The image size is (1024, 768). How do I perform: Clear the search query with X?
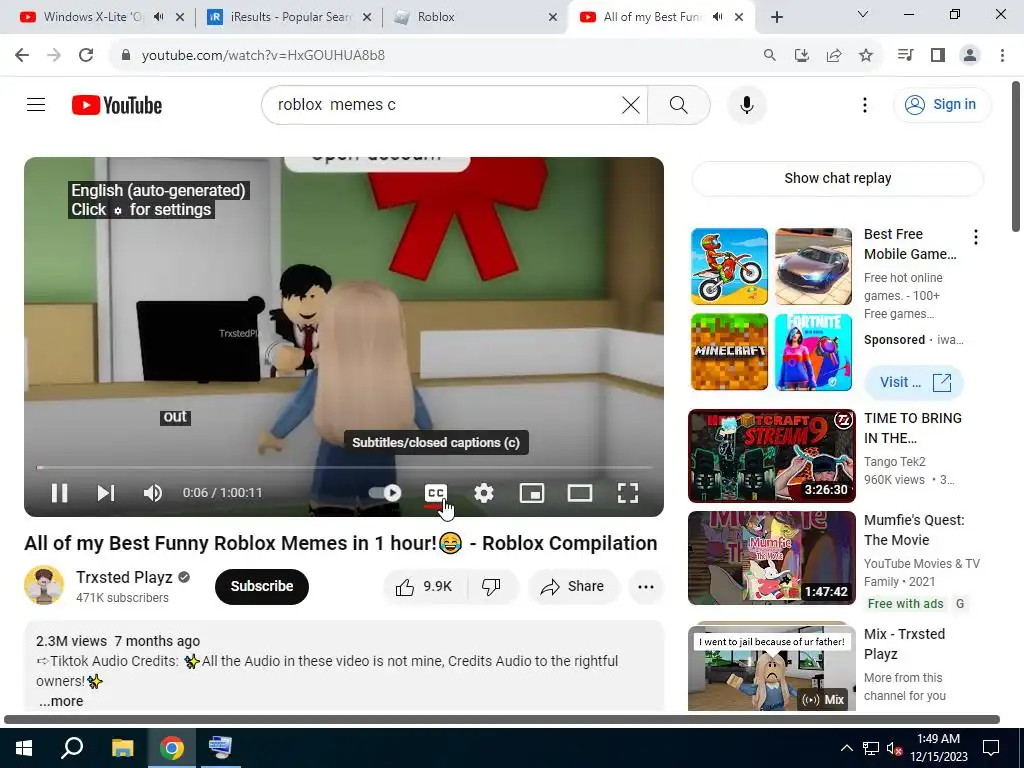pos(631,104)
